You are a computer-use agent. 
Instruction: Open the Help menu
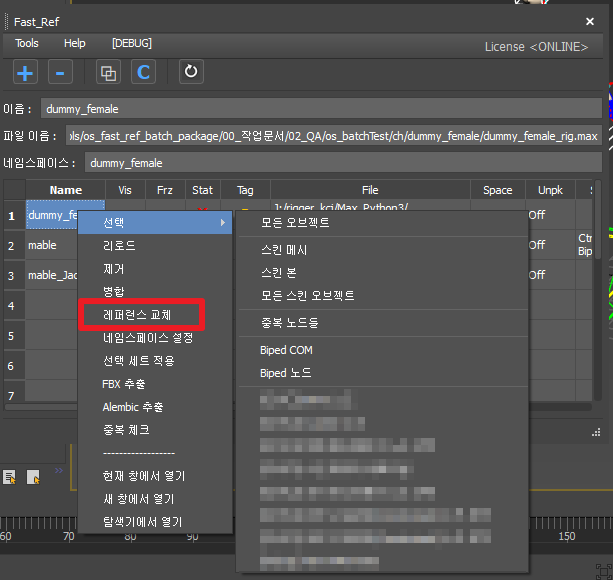[x=75, y=43]
